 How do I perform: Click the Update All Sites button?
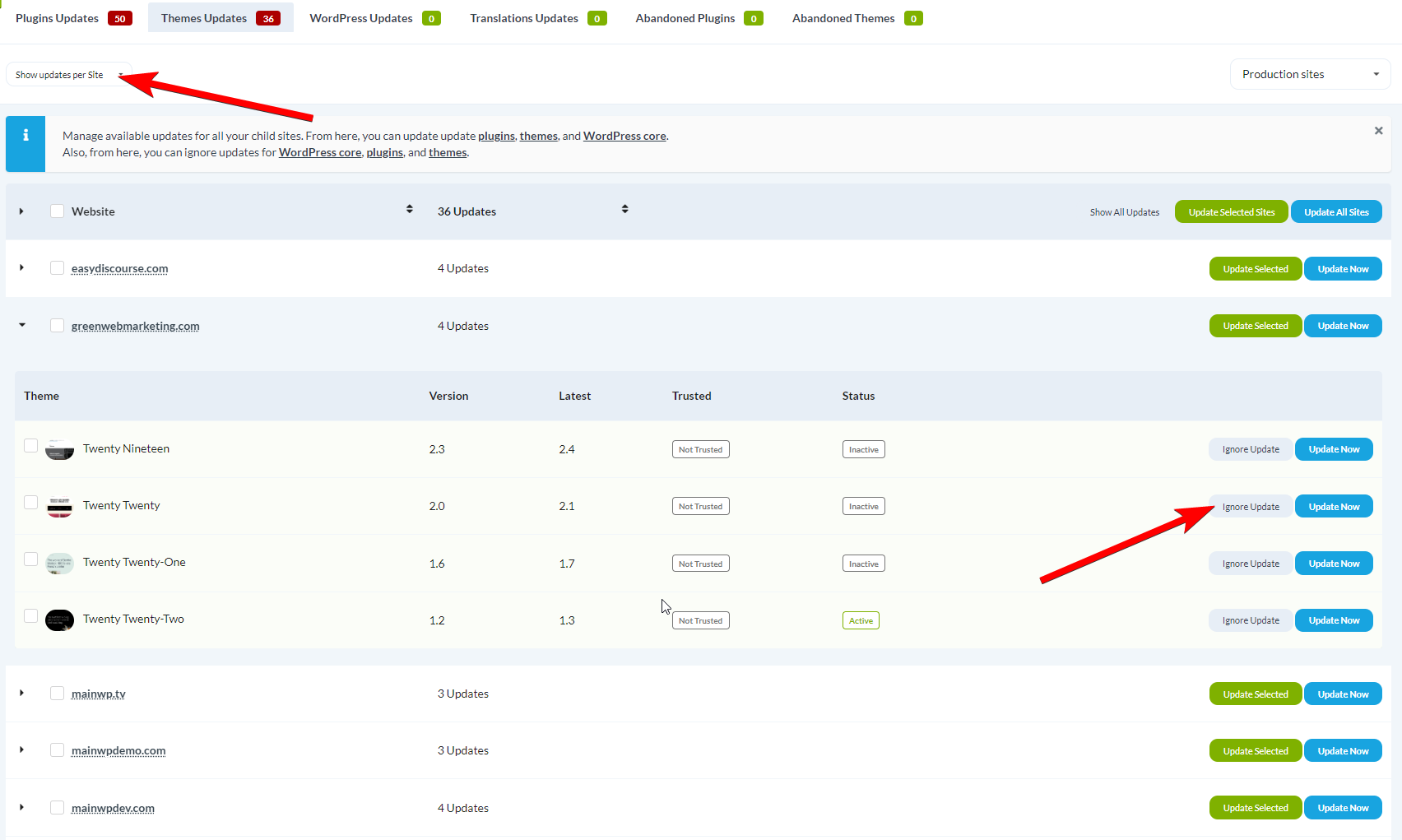coord(1335,211)
